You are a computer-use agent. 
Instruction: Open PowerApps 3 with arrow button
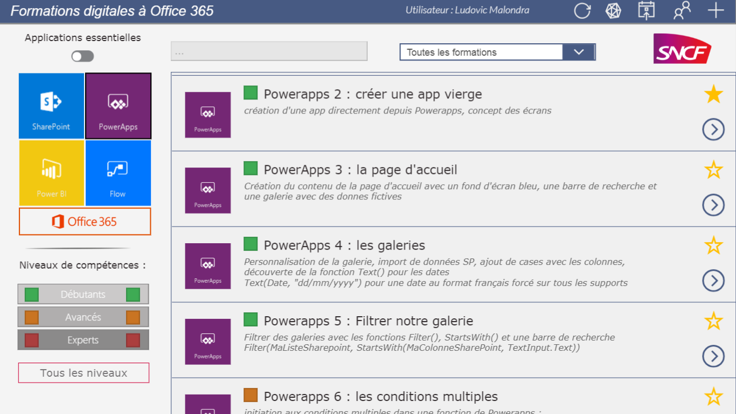pyautogui.click(x=713, y=205)
